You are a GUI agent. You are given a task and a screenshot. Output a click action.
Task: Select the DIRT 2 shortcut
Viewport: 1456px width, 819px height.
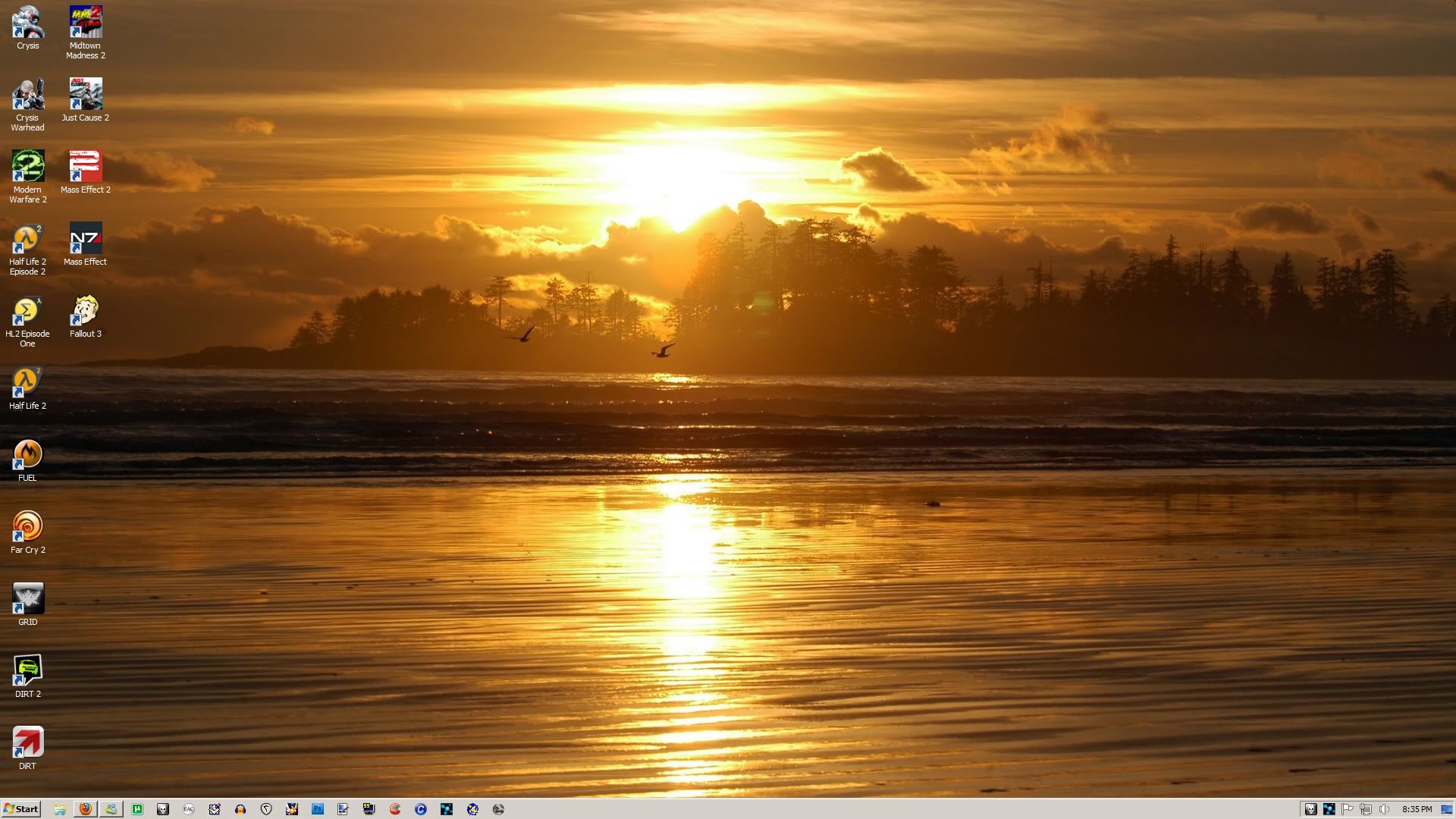coord(27,671)
